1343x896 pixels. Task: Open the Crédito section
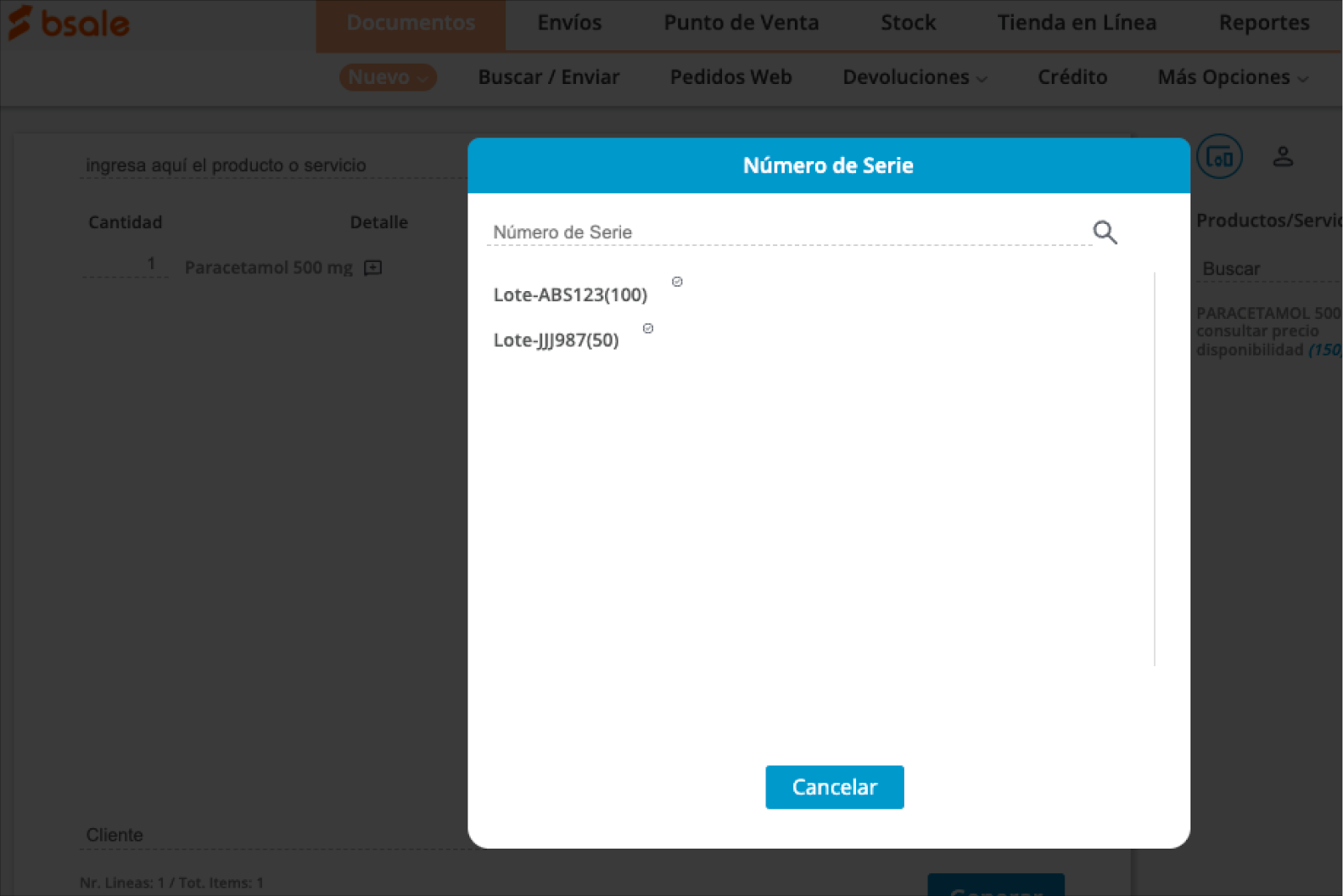[x=1072, y=77]
